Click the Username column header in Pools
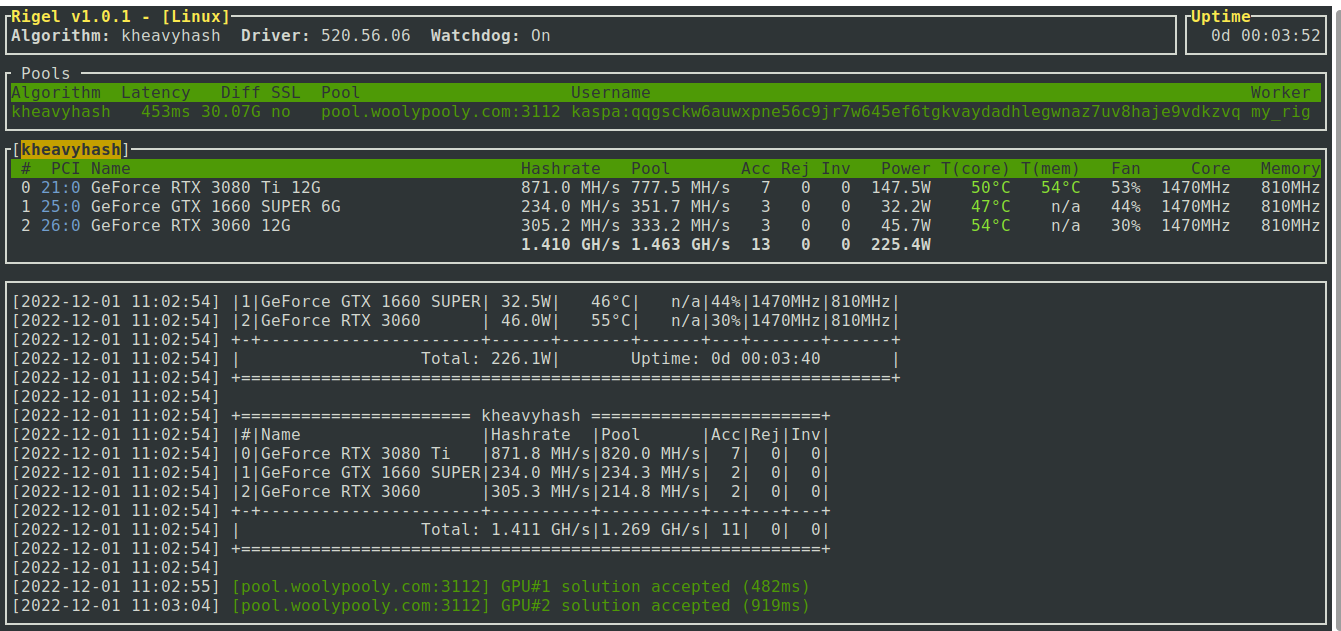1341x631 pixels. click(611, 92)
